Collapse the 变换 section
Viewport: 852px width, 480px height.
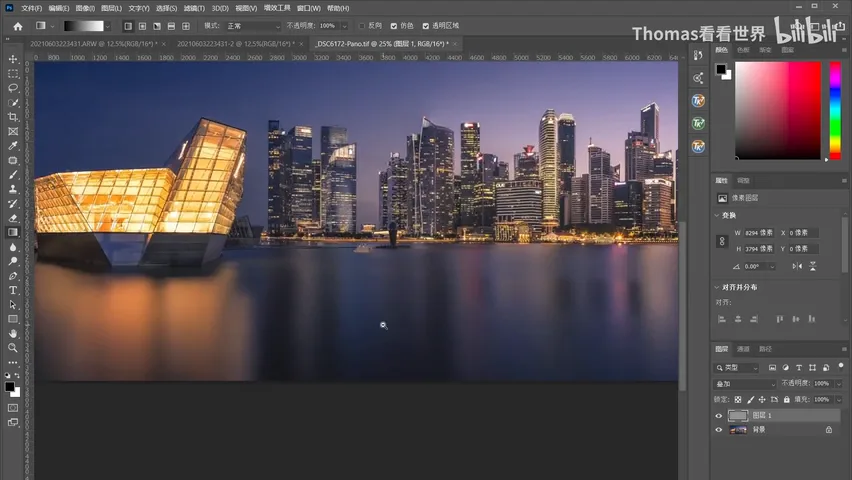point(717,215)
